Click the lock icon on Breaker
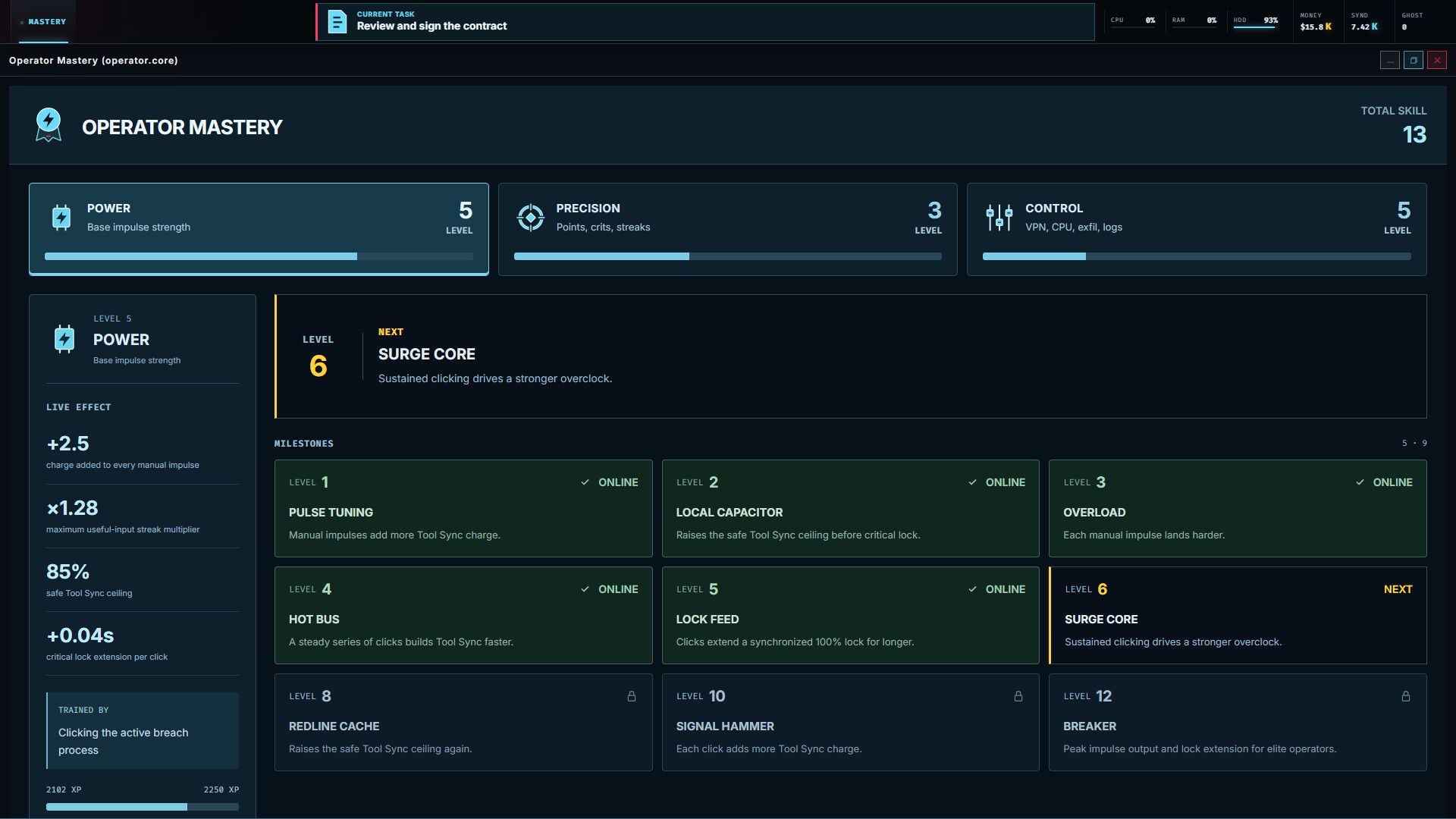1456x819 pixels. click(x=1406, y=696)
